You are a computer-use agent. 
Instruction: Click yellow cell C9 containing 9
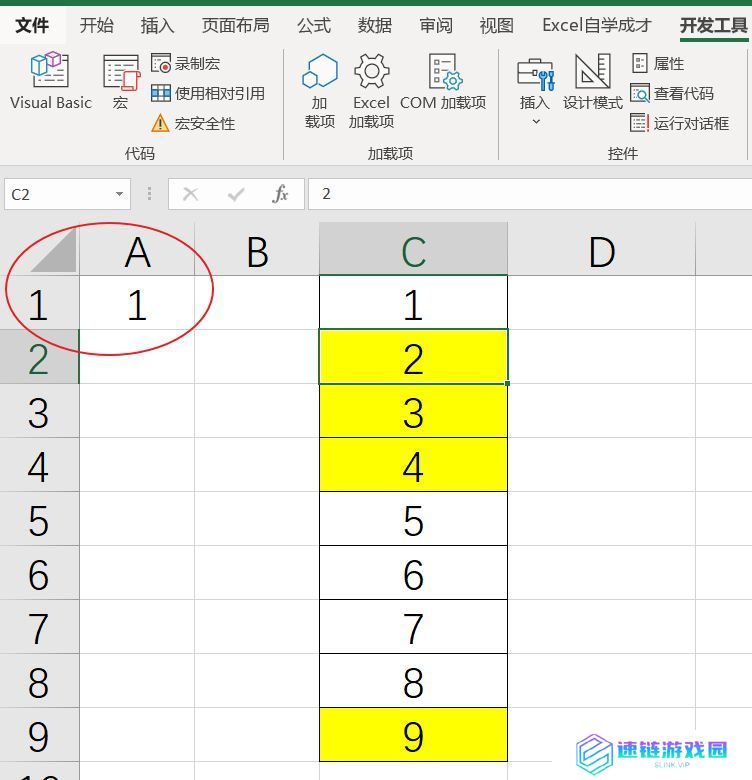[413, 735]
